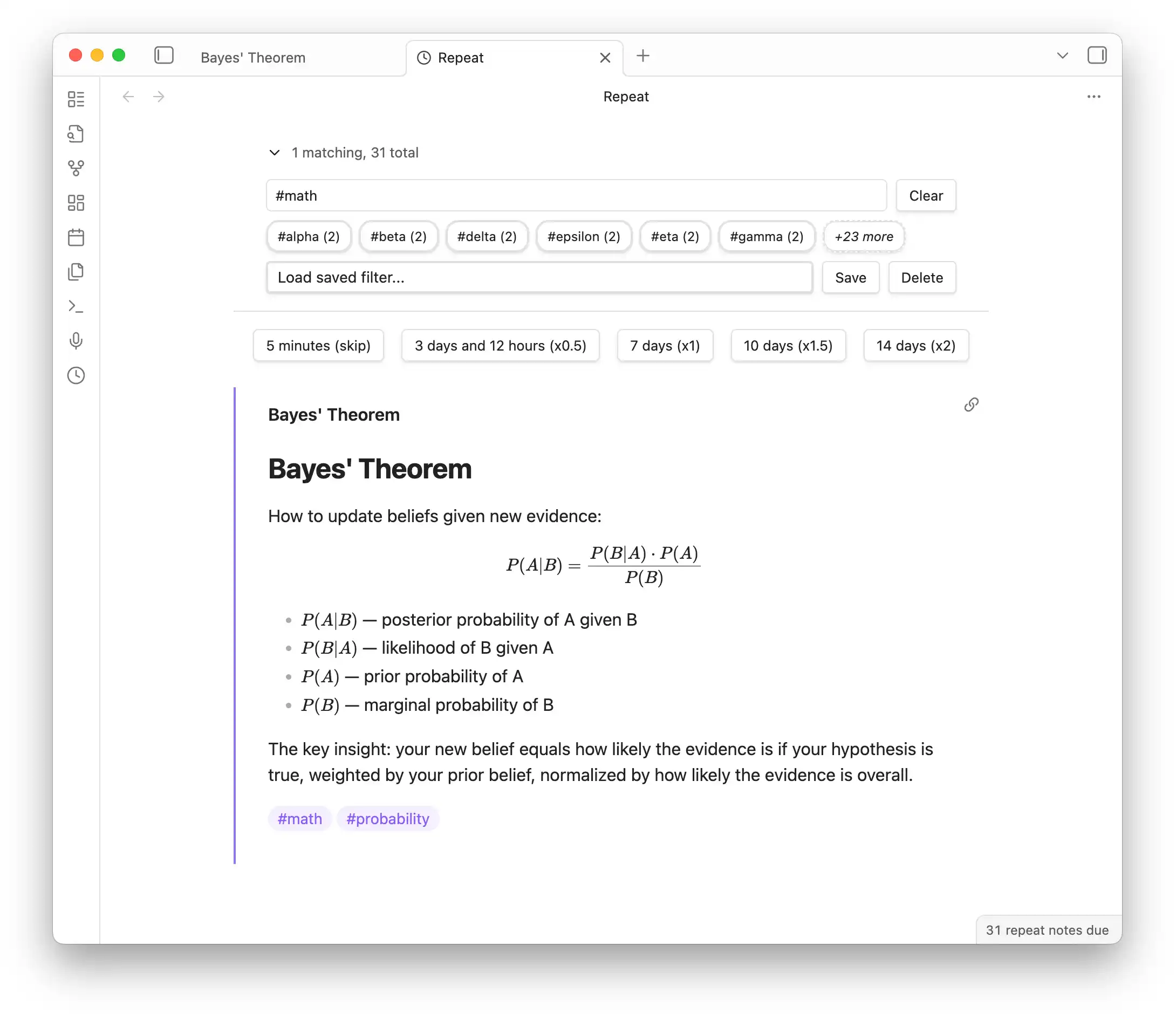Open the tab list chevron dropdown

point(1062,56)
